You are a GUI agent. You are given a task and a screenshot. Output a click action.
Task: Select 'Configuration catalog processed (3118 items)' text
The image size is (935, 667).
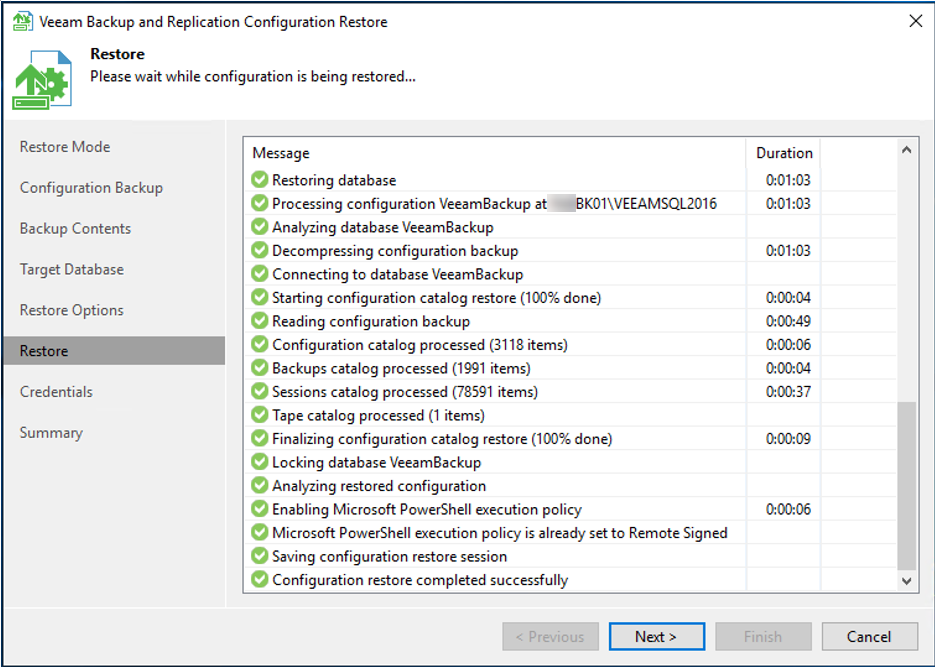click(x=420, y=345)
